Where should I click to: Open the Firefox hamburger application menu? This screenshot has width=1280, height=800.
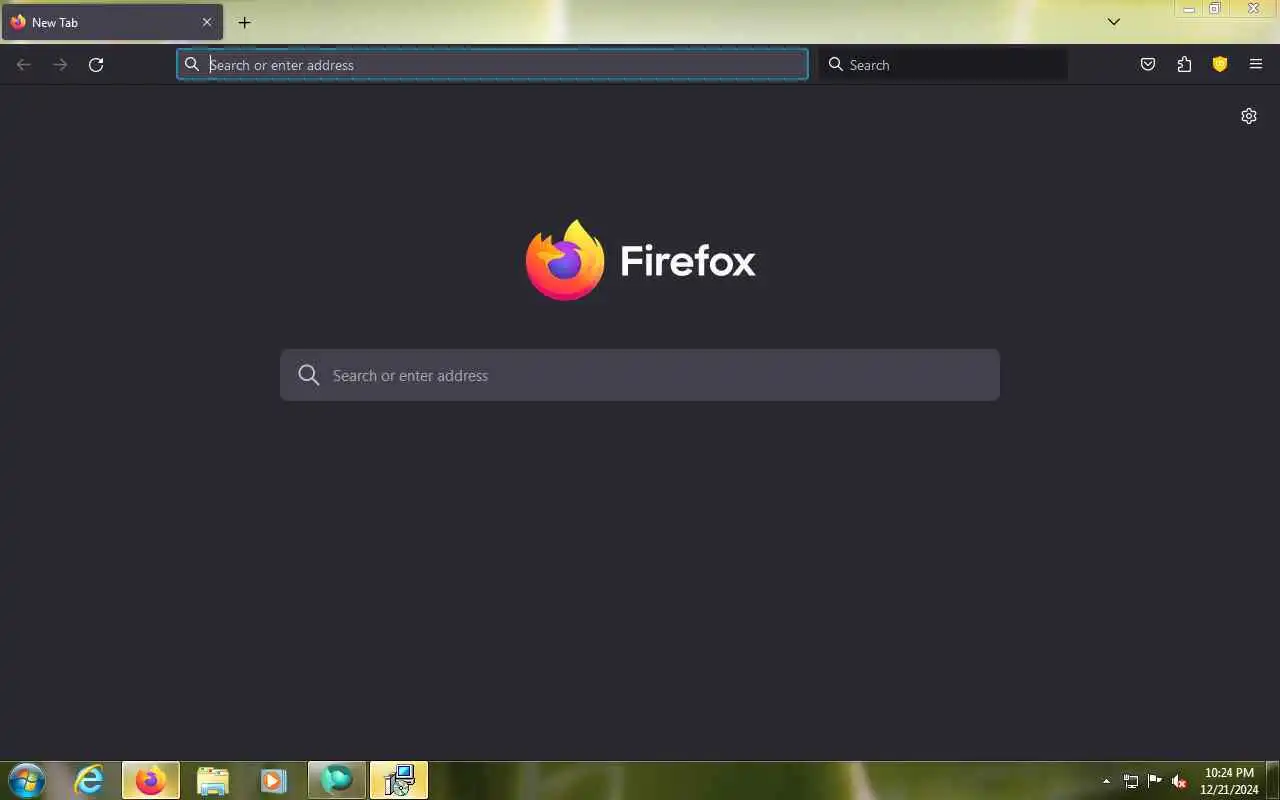[1256, 65]
